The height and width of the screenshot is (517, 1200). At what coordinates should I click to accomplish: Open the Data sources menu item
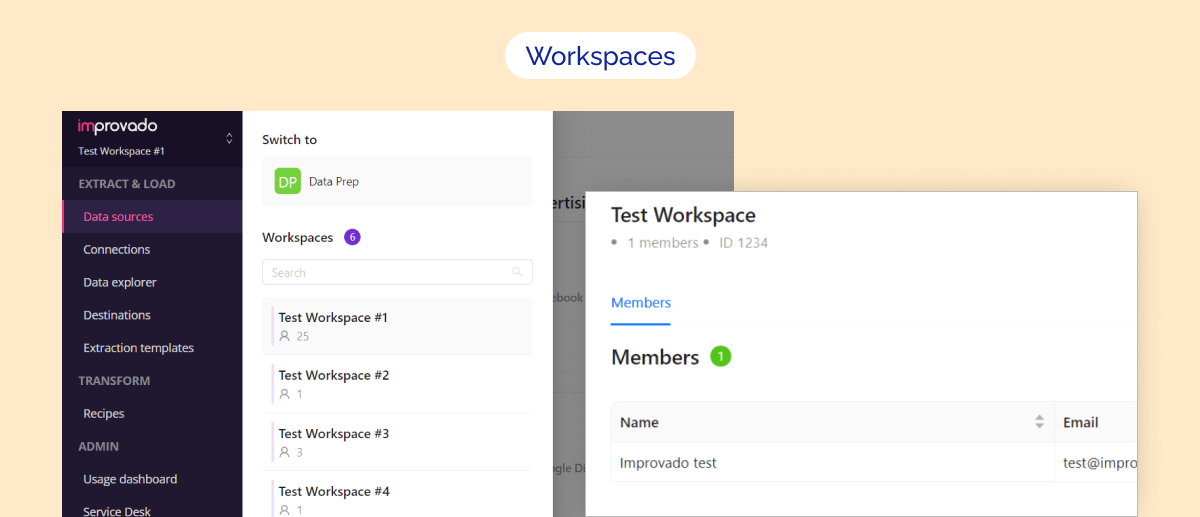(118, 216)
